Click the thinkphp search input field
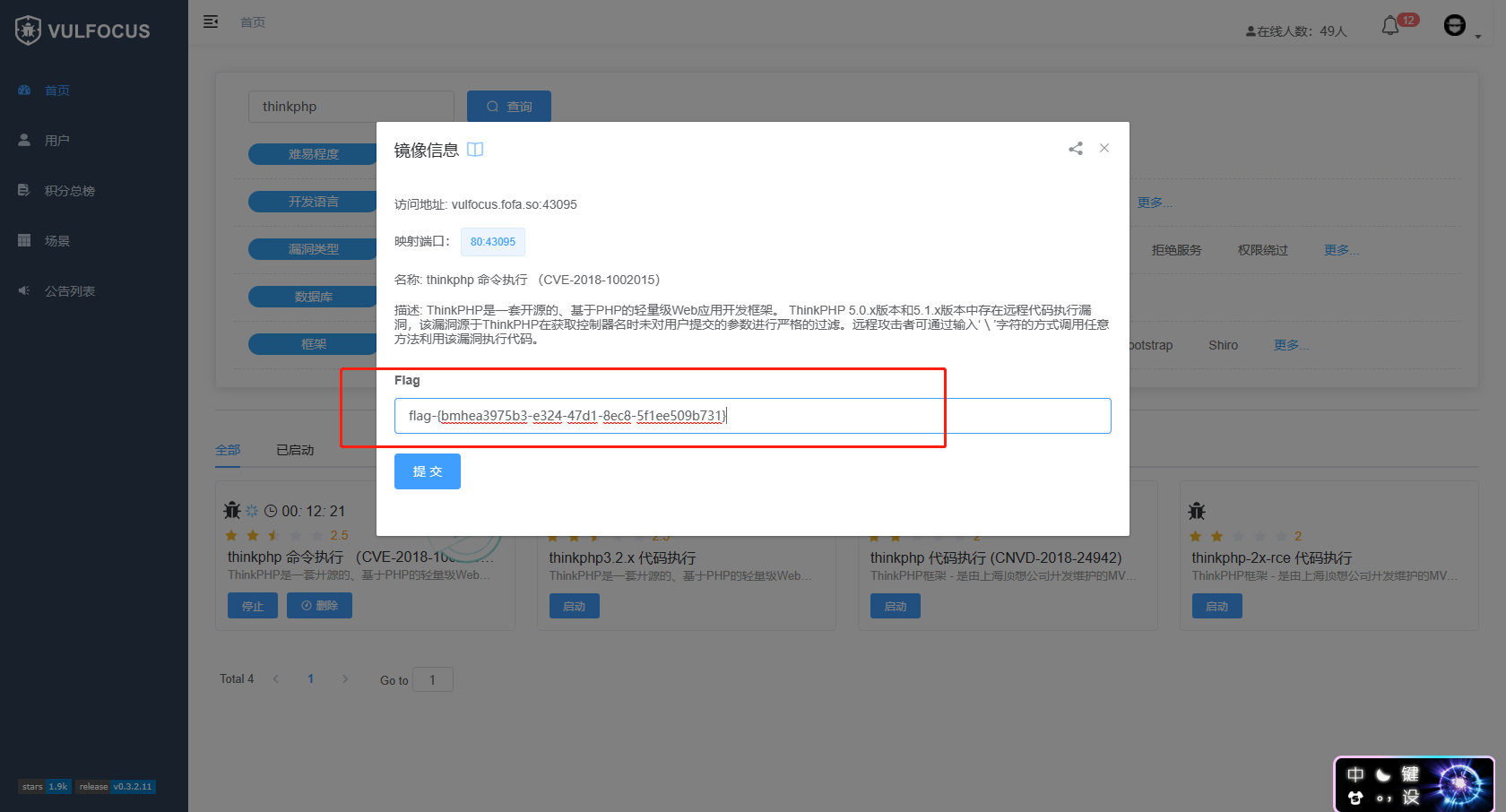1506x812 pixels. [x=351, y=106]
